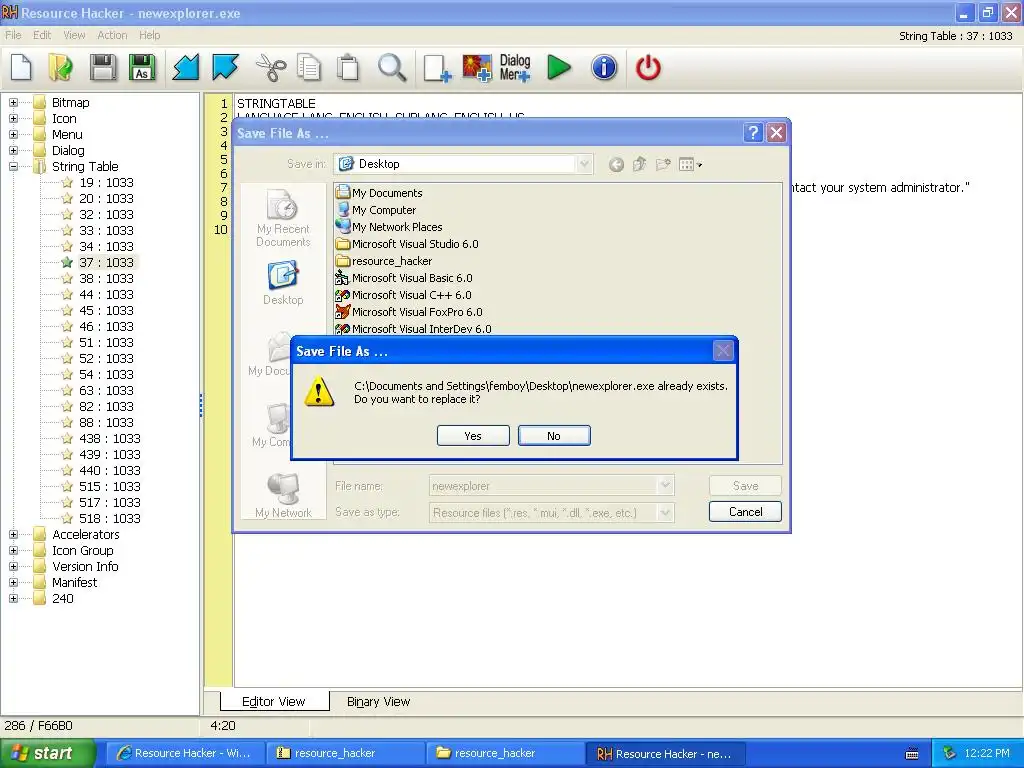Click the taskbar clock showing 12:22 PM
Viewport: 1024px width, 768px height.
pos(986,753)
